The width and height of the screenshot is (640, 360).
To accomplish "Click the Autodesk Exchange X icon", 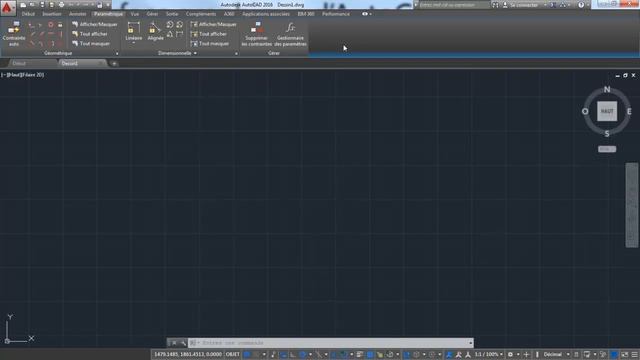I will coord(553,5).
